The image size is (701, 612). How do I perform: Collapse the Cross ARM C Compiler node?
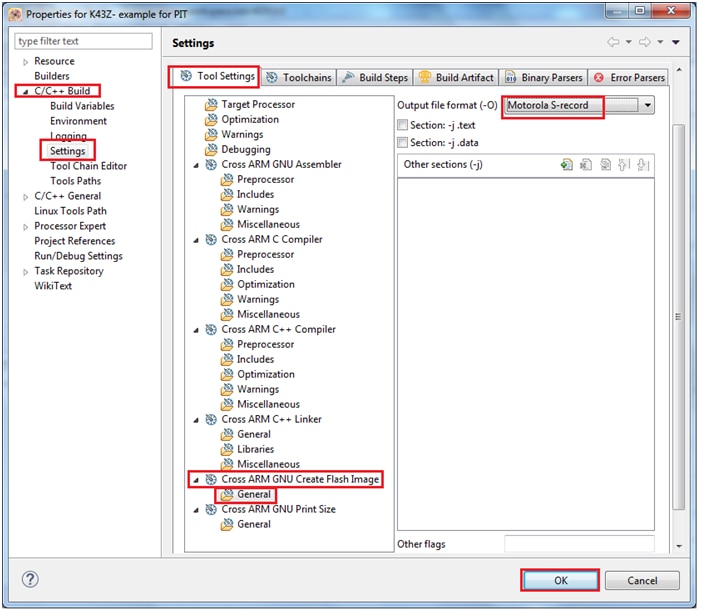[196, 241]
